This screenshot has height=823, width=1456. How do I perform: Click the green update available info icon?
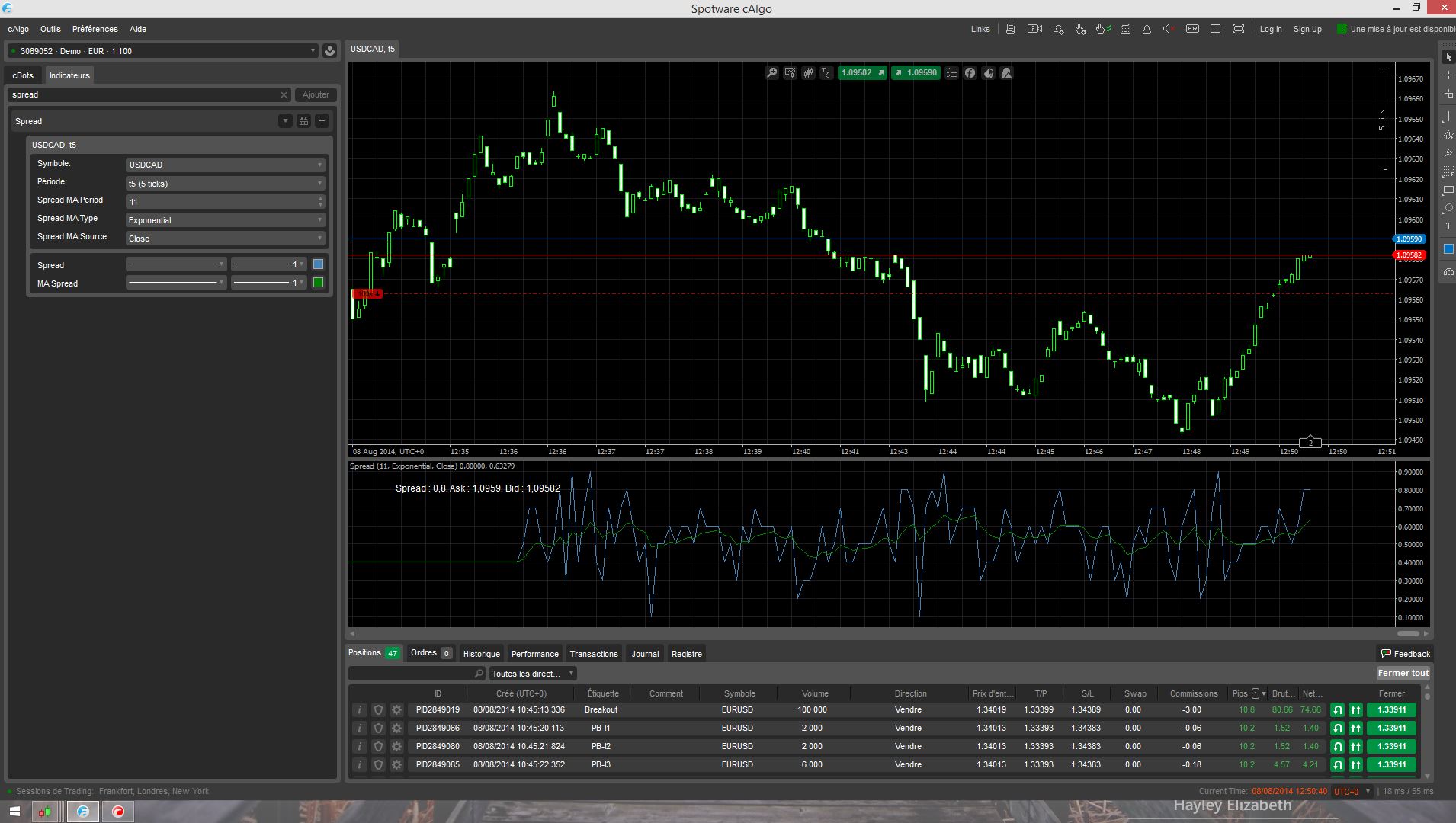pos(1342,29)
